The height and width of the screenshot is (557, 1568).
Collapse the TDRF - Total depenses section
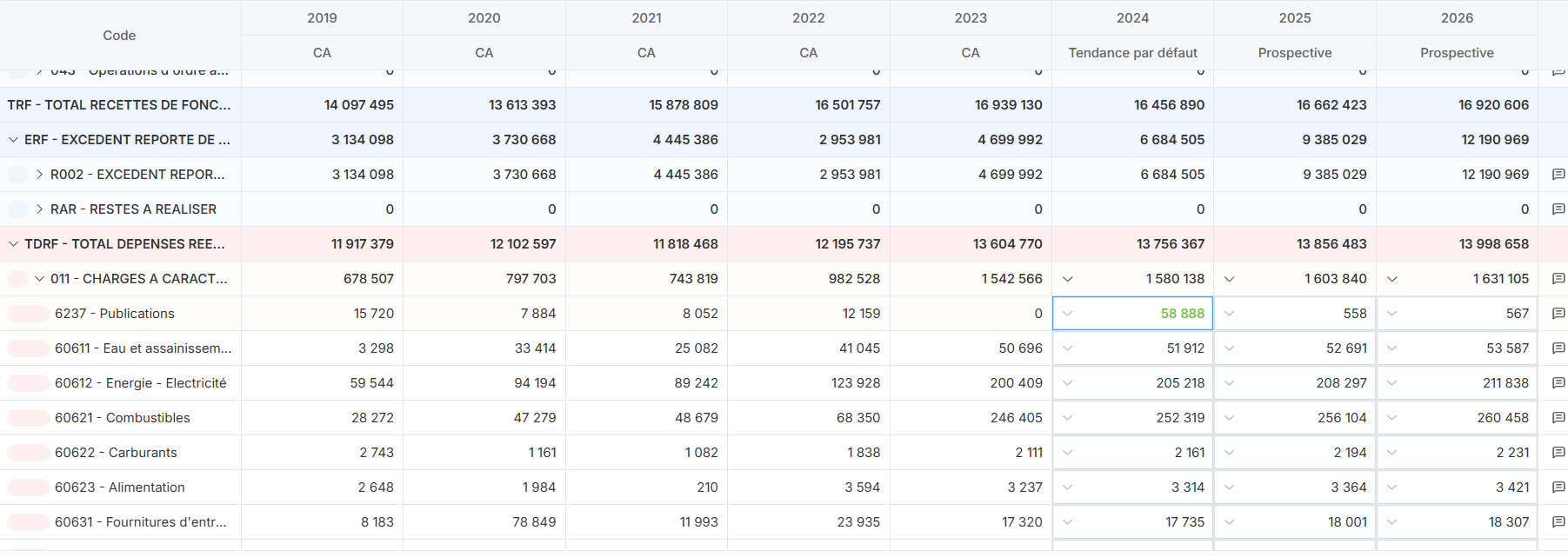tap(13, 244)
